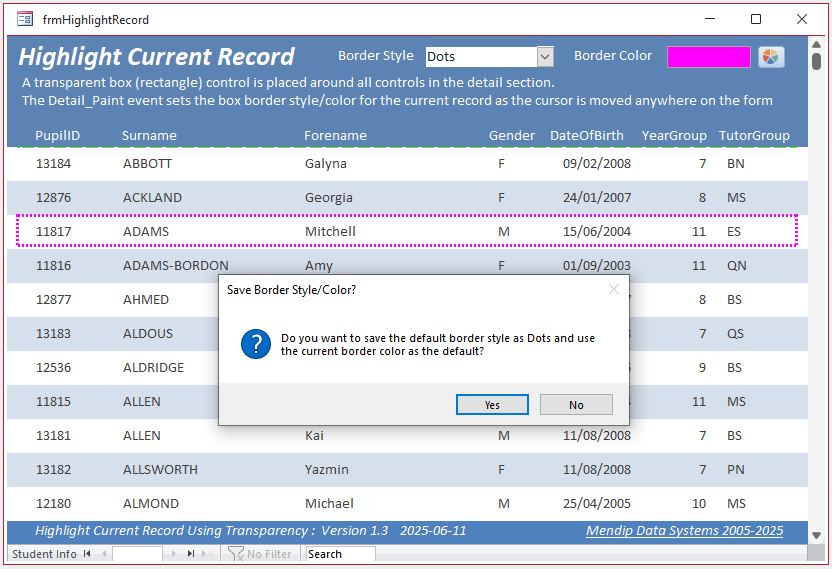Click the Border Style Dots combo box
Viewport: 832px width, 569px height.
[489, 57]
